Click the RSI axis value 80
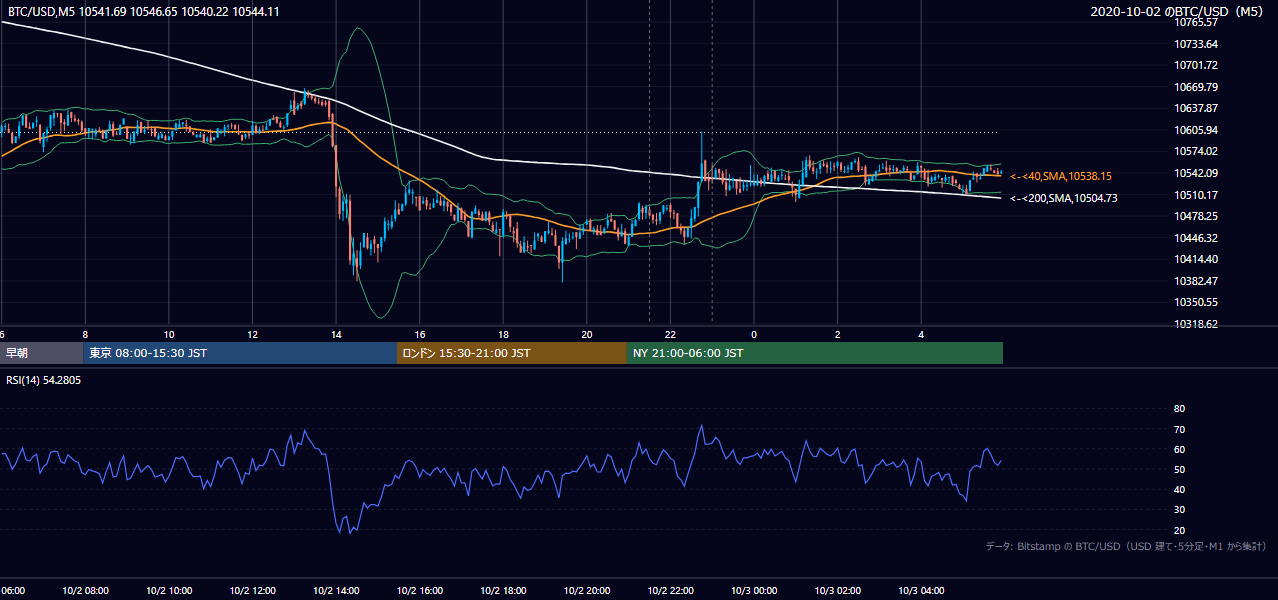This screenshot has height=600, width=1278. 1179,409
